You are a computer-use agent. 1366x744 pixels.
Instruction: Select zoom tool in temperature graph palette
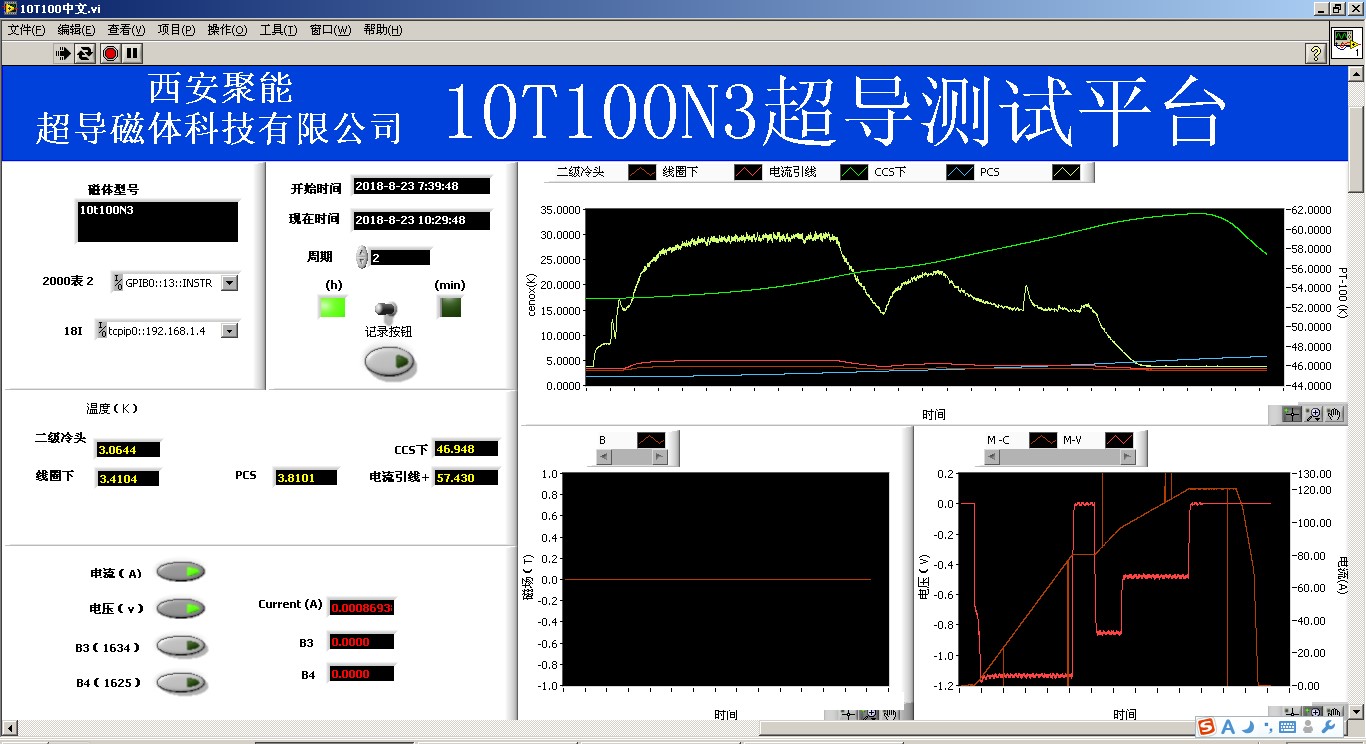tap(1313, 414)
